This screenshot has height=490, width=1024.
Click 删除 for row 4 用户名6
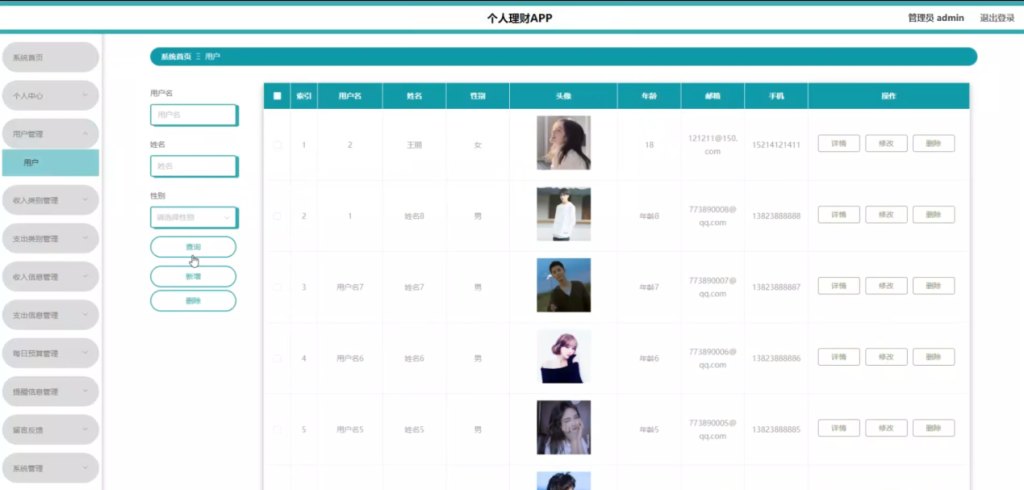934,357
